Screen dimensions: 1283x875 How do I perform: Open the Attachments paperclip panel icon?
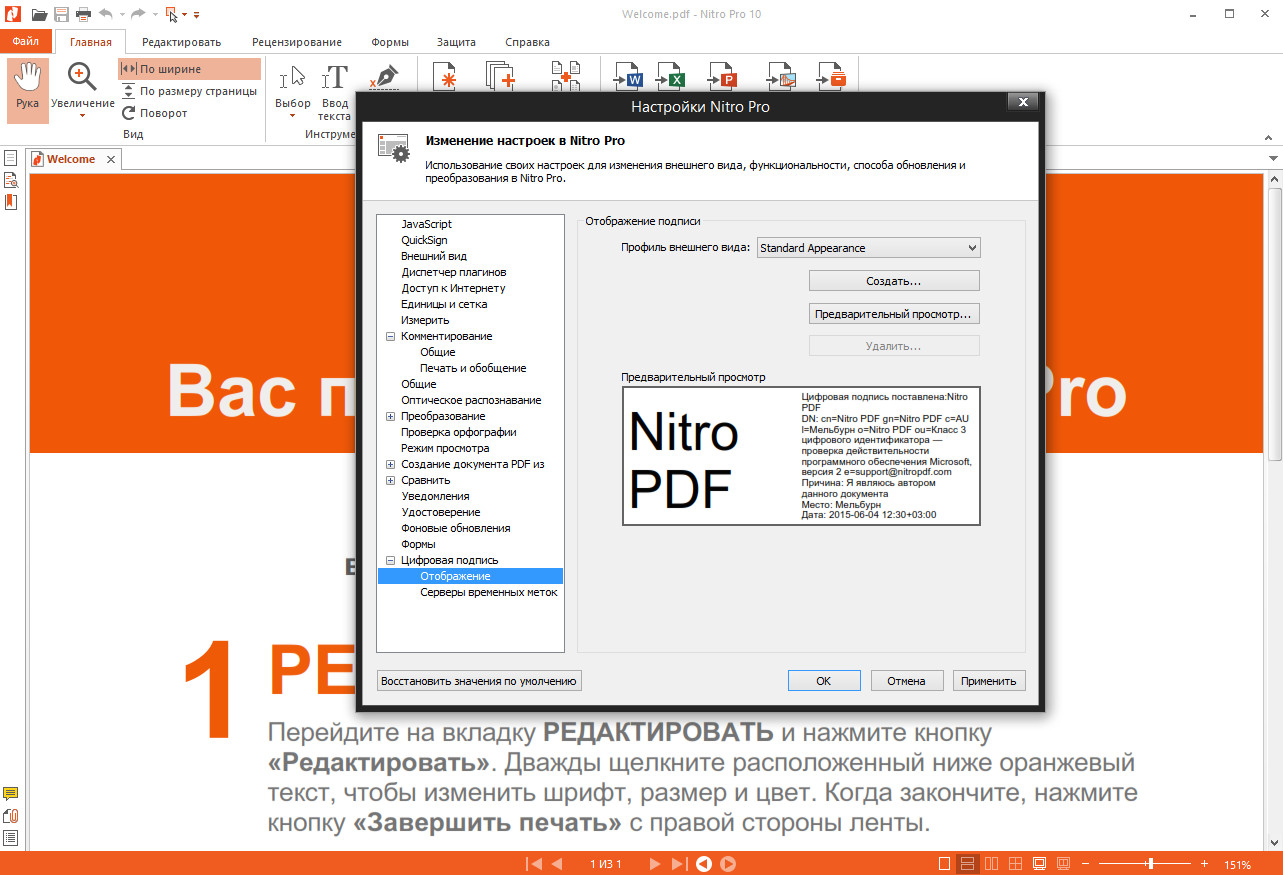tap(10, 816)
